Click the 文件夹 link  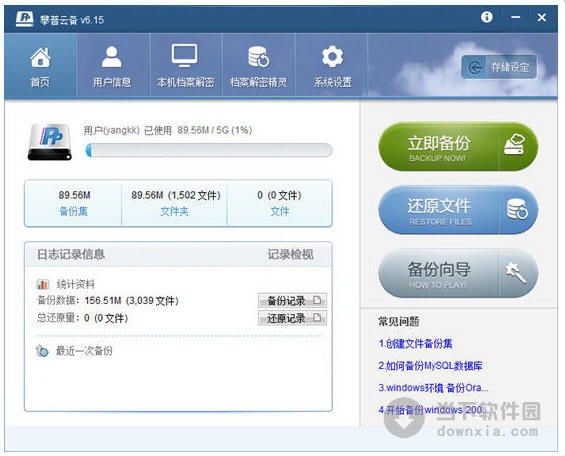point(174,211)
